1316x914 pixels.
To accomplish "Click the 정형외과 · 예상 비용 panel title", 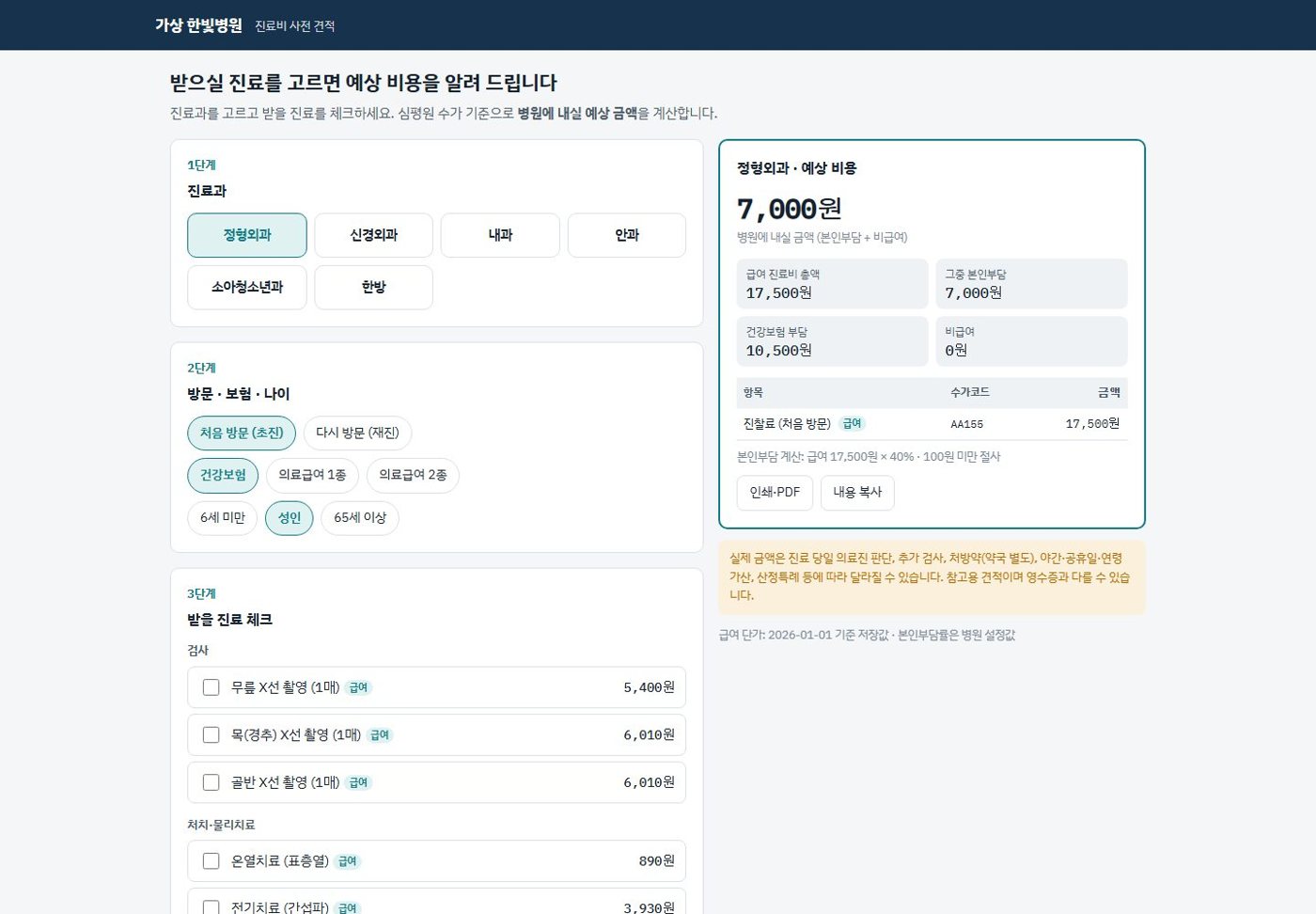I will 796,168.
